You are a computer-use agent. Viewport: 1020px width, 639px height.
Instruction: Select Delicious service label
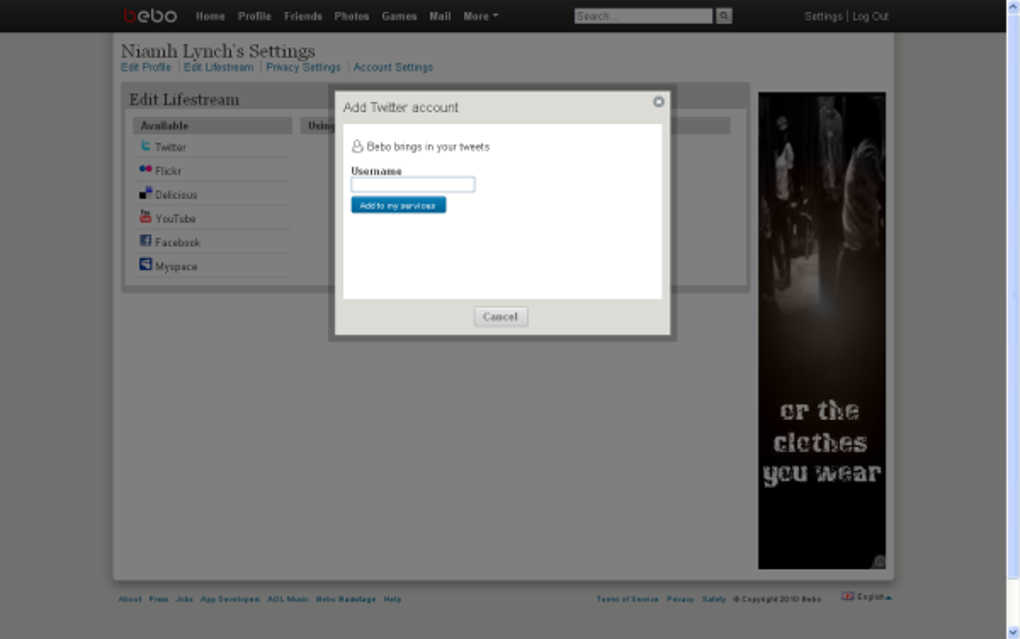coord(176,195)
